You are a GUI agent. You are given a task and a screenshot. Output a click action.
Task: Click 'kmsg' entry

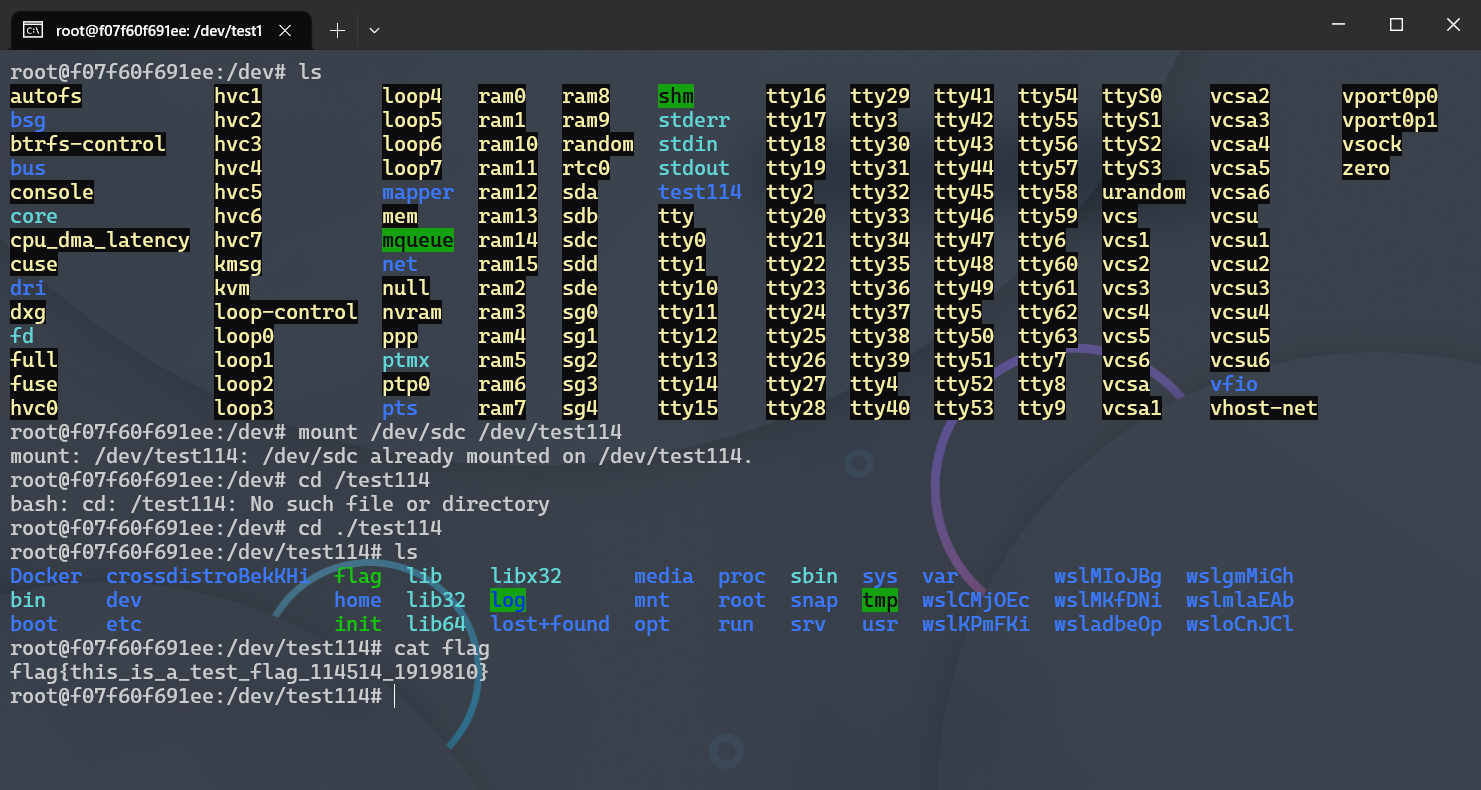point(239,264)
